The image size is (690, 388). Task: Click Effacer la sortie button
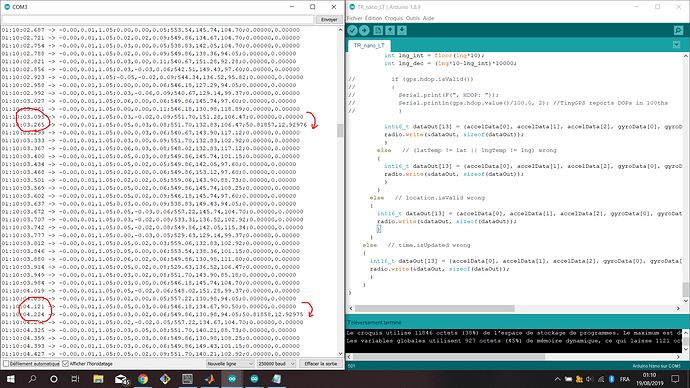point(320,364)
